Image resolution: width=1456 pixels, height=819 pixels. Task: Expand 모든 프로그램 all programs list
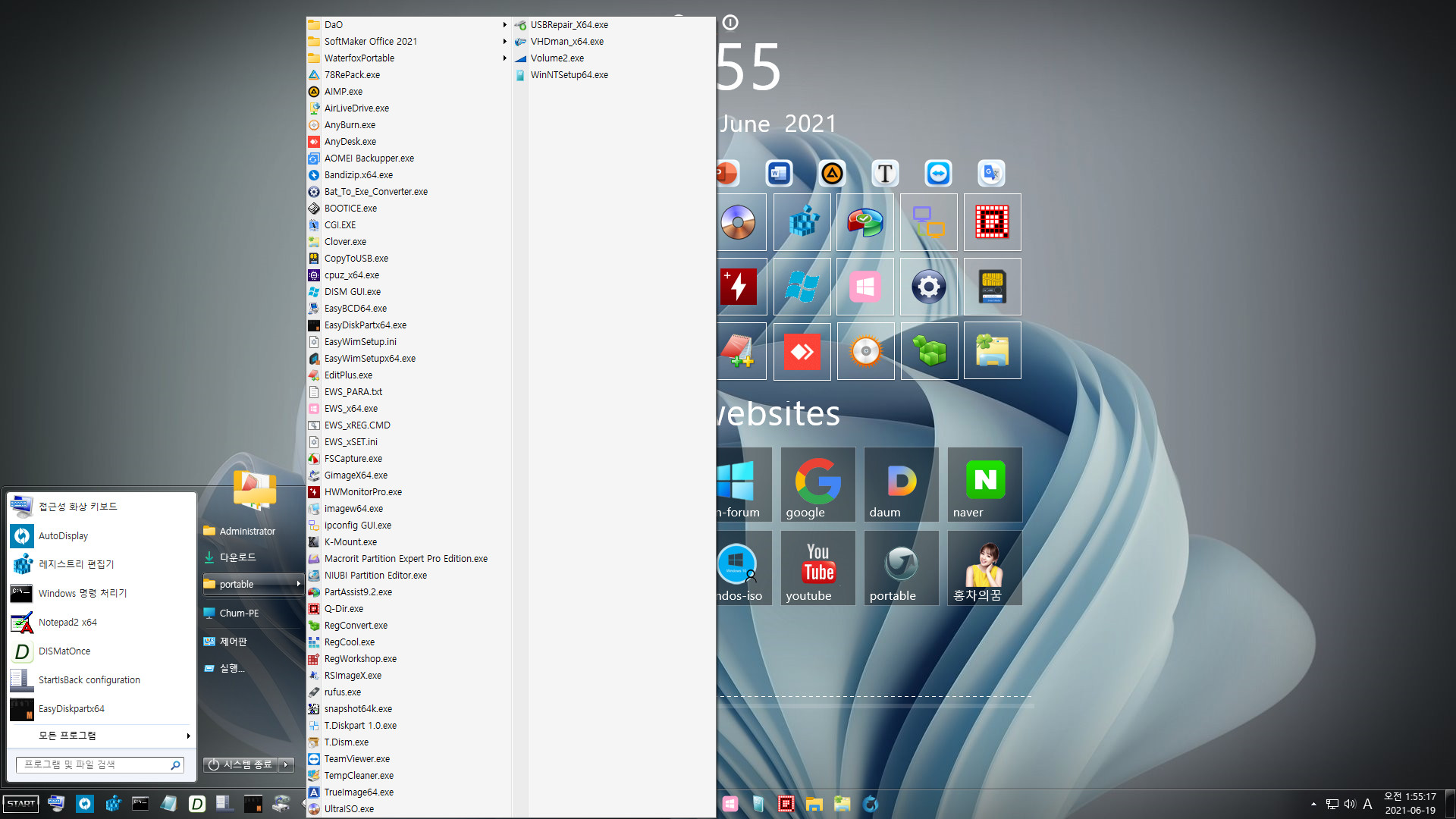(x=100, y=736)
